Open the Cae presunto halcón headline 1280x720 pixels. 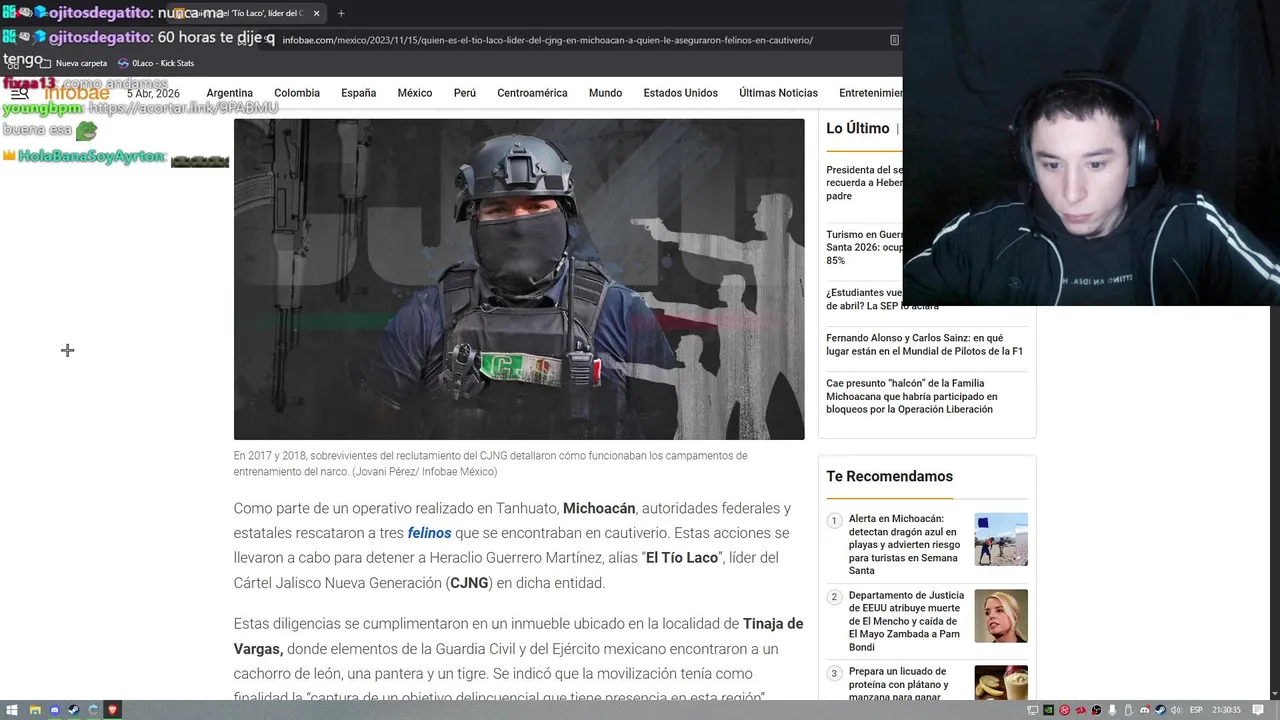(911, 396)
